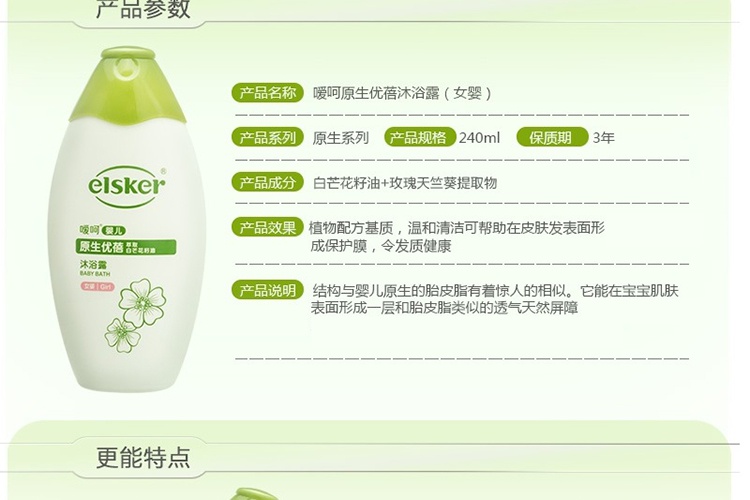
Task: Click the elsker logo on the bottle
Action: [127, 186]
